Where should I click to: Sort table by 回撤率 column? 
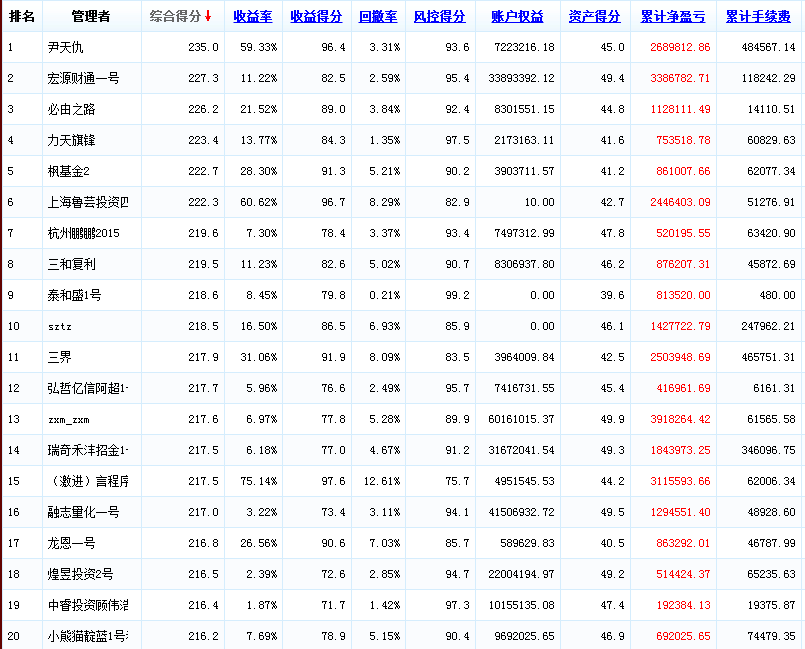pyautogui.click(x=378, y=16)
